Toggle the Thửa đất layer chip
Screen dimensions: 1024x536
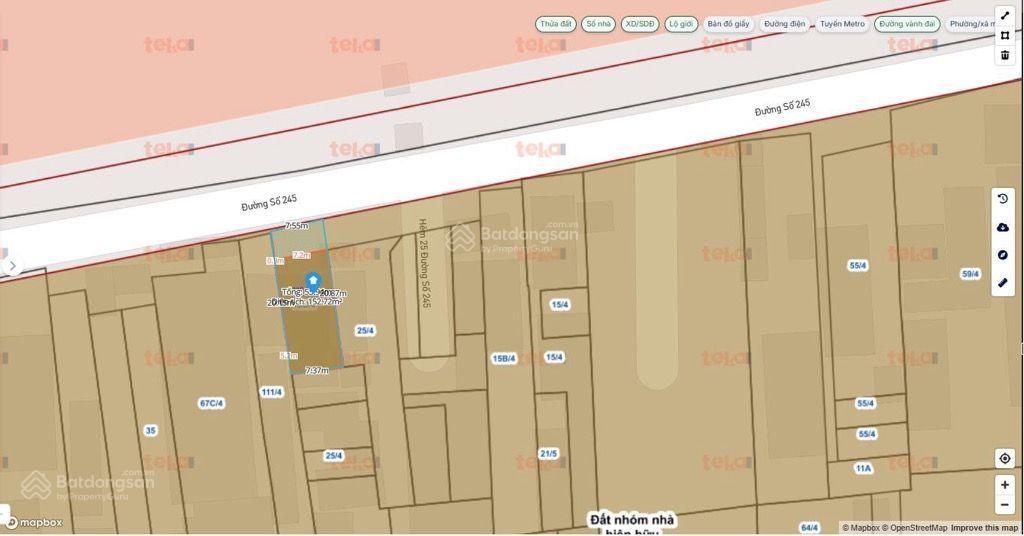click(x=555, y=24)
